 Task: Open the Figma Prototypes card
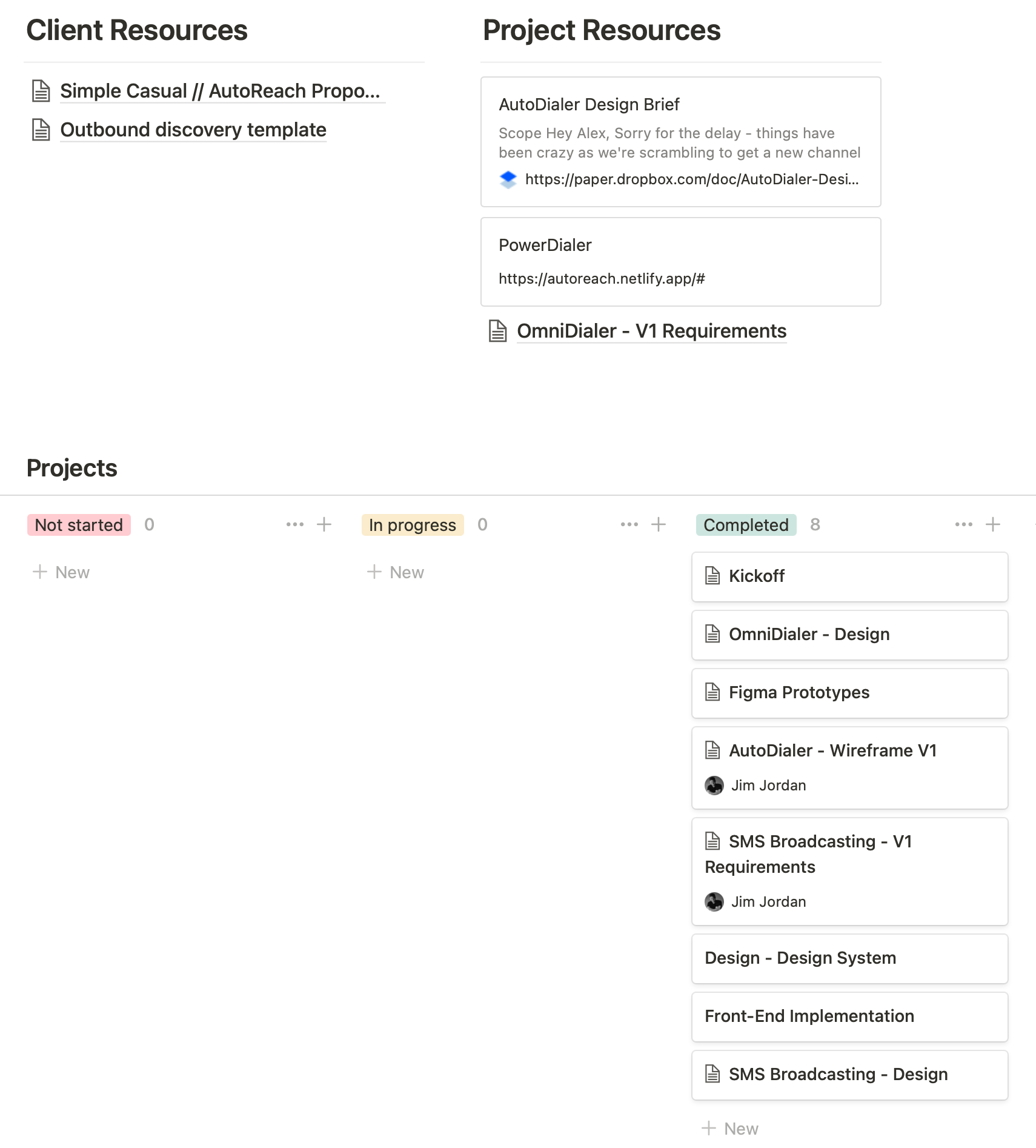tap(849, 693)
